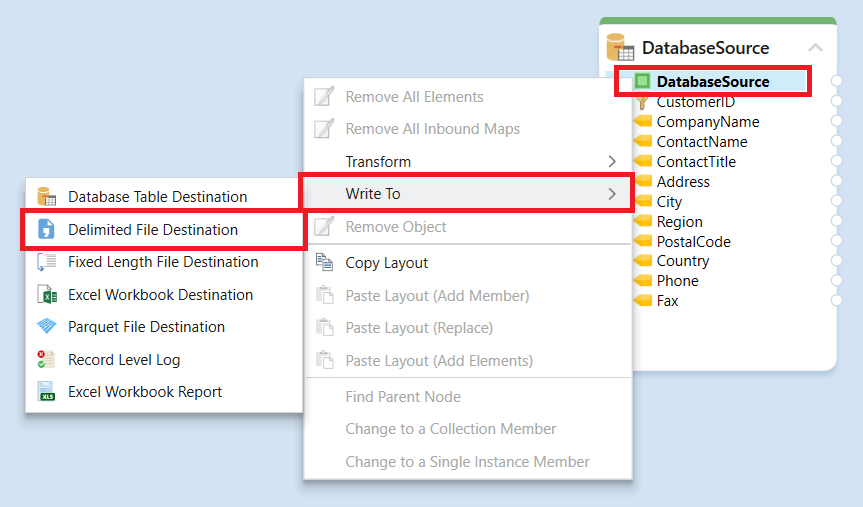863x507 pixels.
Task: Click the Fixed Length File Destination icon
Action: (46, 262)
